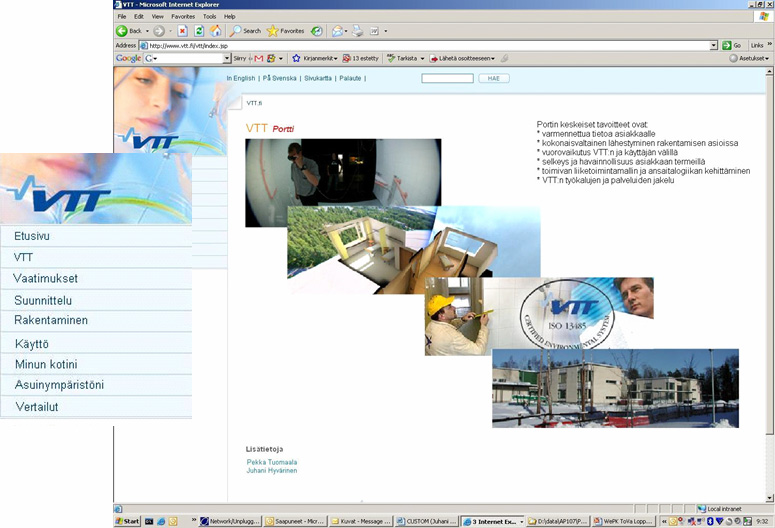Click the page scrollbar down arrow

pos(769,498)
